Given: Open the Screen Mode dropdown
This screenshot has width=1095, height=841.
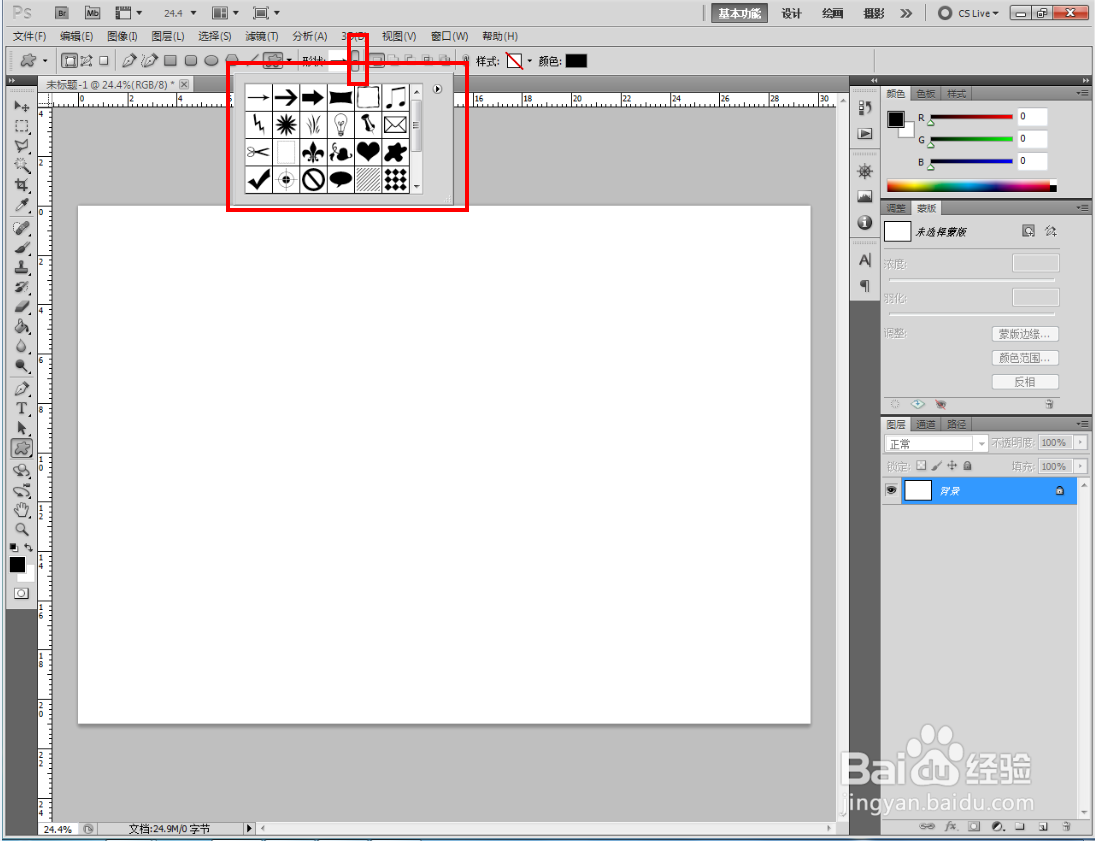Looking at the screenshot, I should click(x=266, y=13).
